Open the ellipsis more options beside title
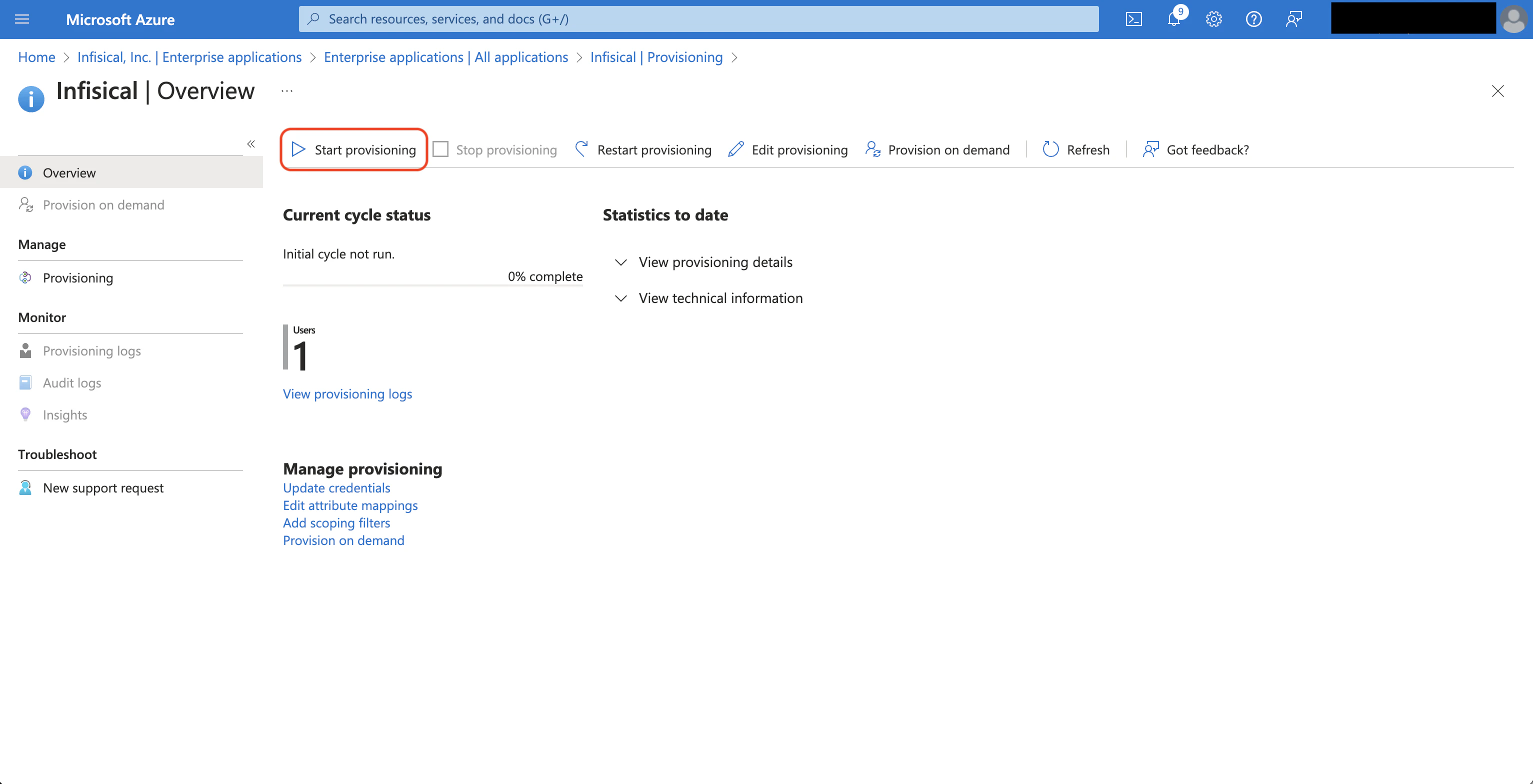 [287, 91]
